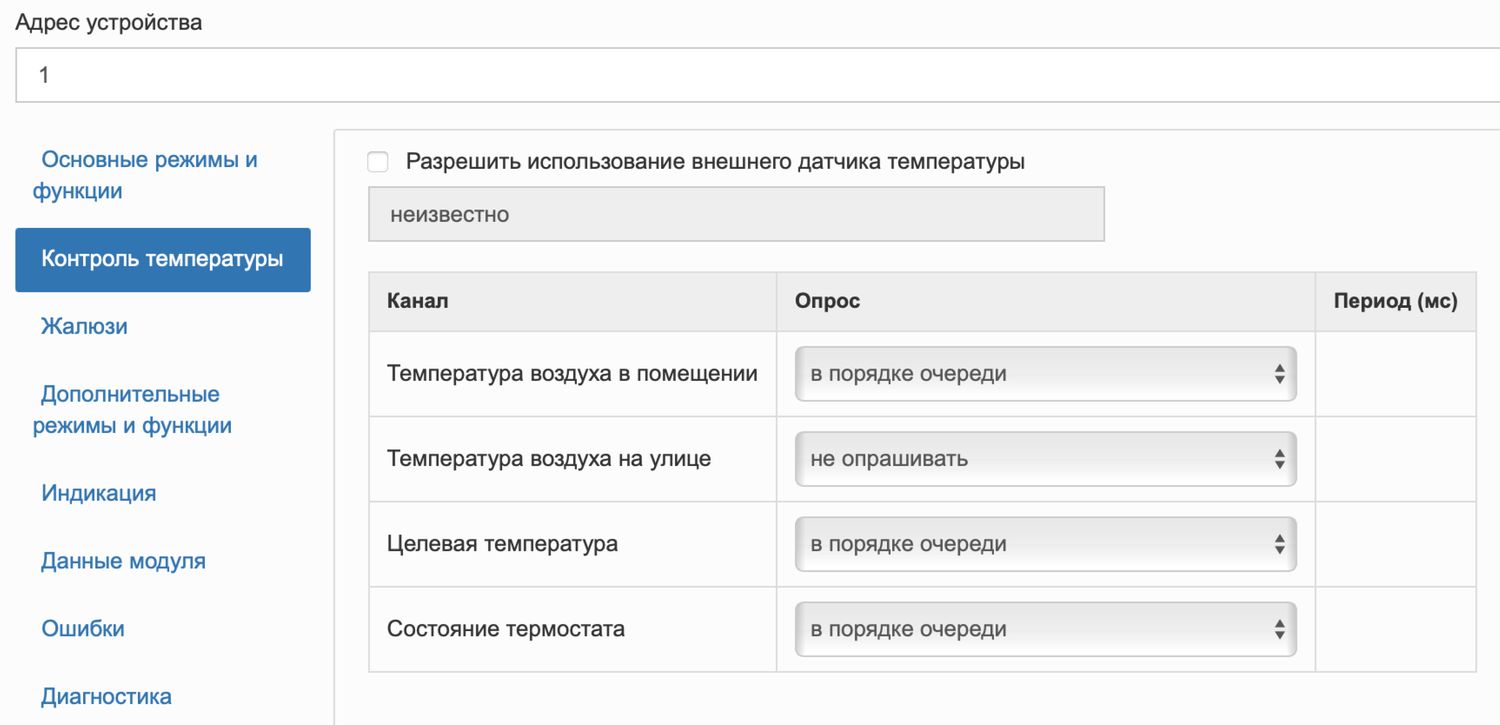Open the Основные режимы и функции tab
This screenshot has height=725, width=1500.
149,175
